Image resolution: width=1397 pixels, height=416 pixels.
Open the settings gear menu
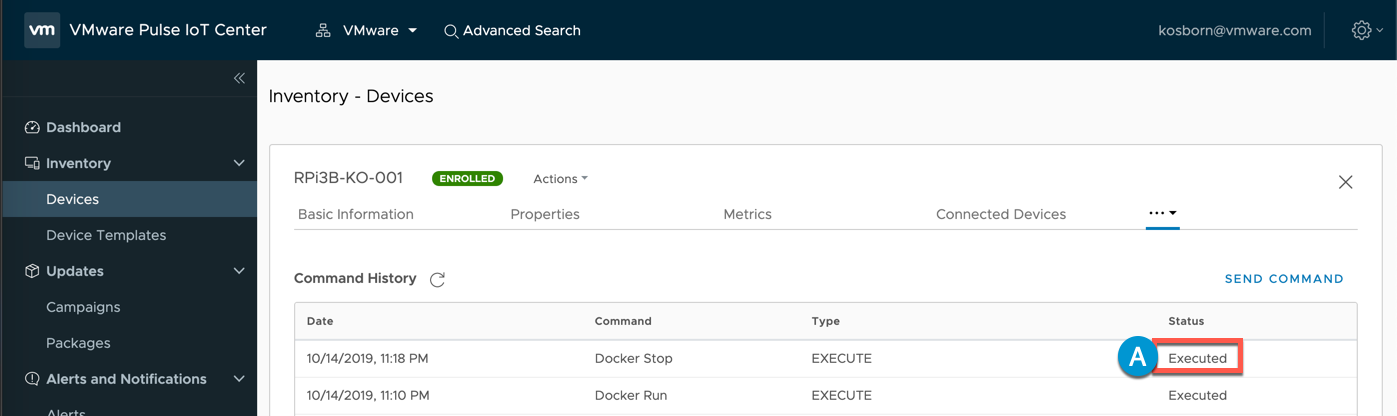click(x=1367, y=30)
